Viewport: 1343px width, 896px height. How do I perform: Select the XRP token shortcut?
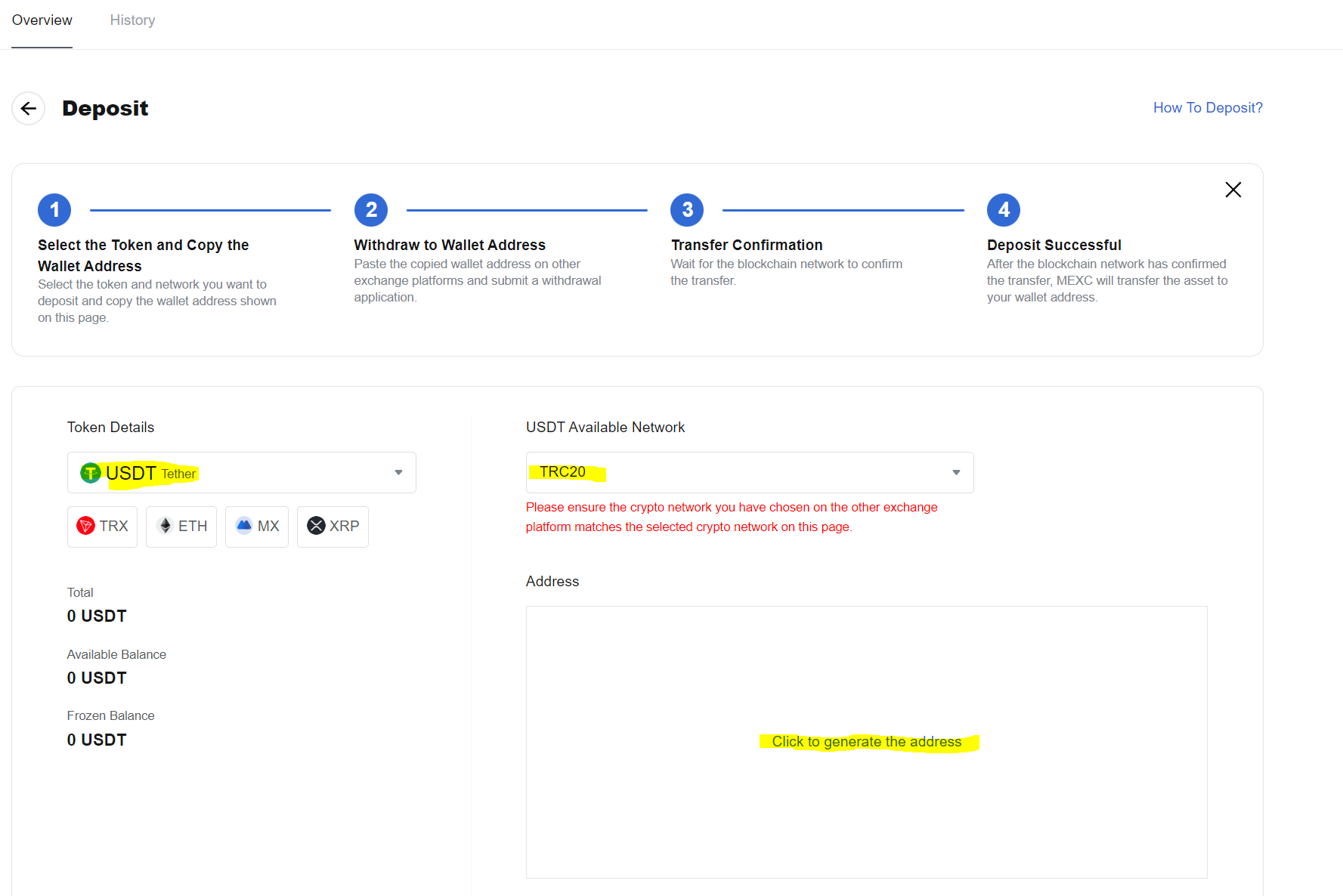(x=333, y=527)
